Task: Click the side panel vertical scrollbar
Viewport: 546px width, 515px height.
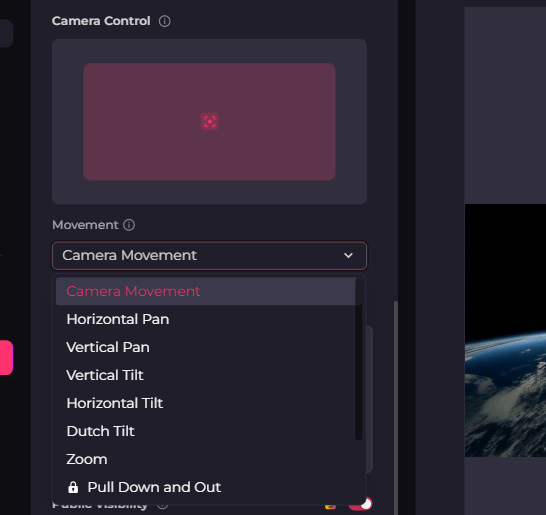Action: [396, 407]
